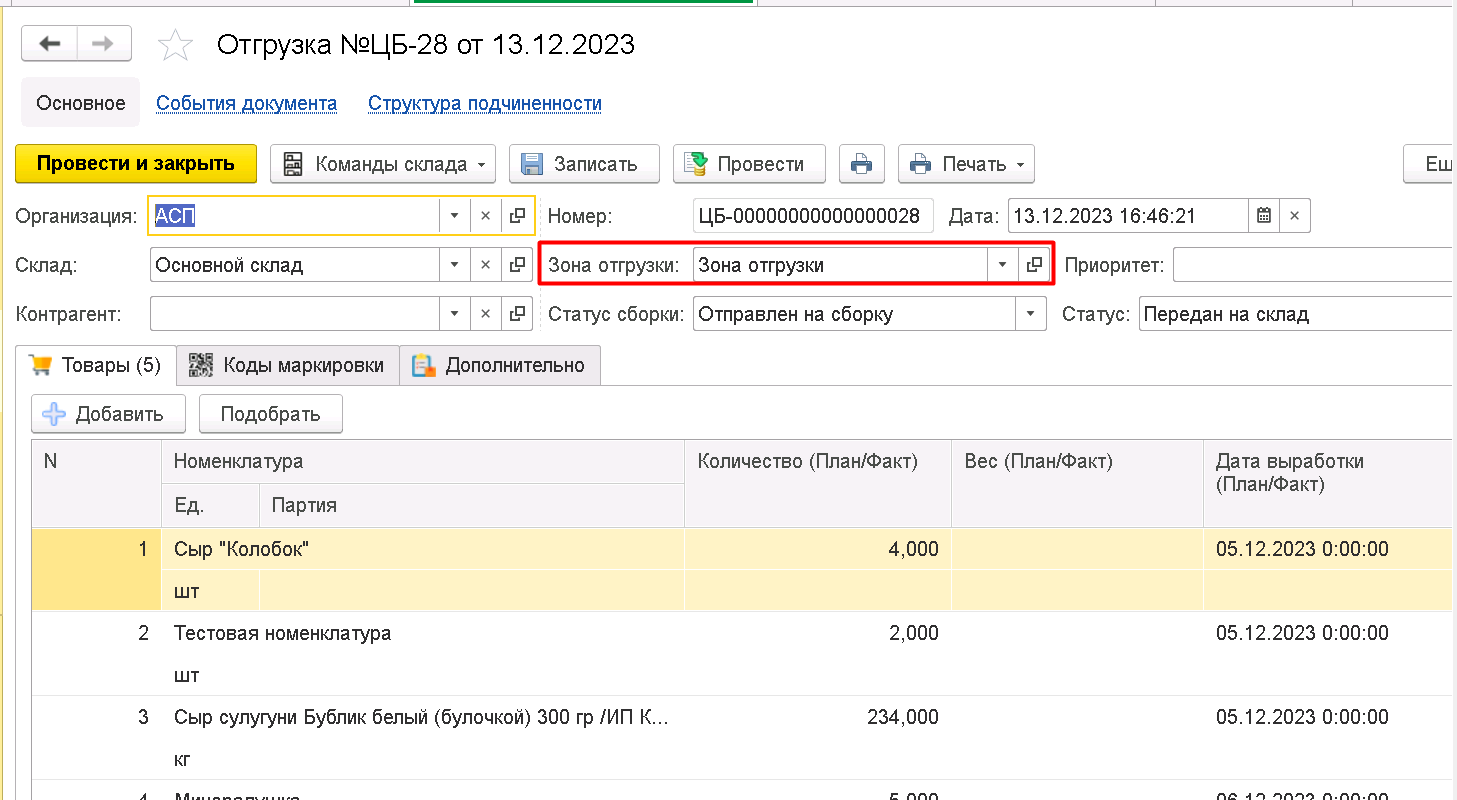Expand the Контрагент dropdown list
This screenshot has width=1457, height=800.
(x=454, y=314)
